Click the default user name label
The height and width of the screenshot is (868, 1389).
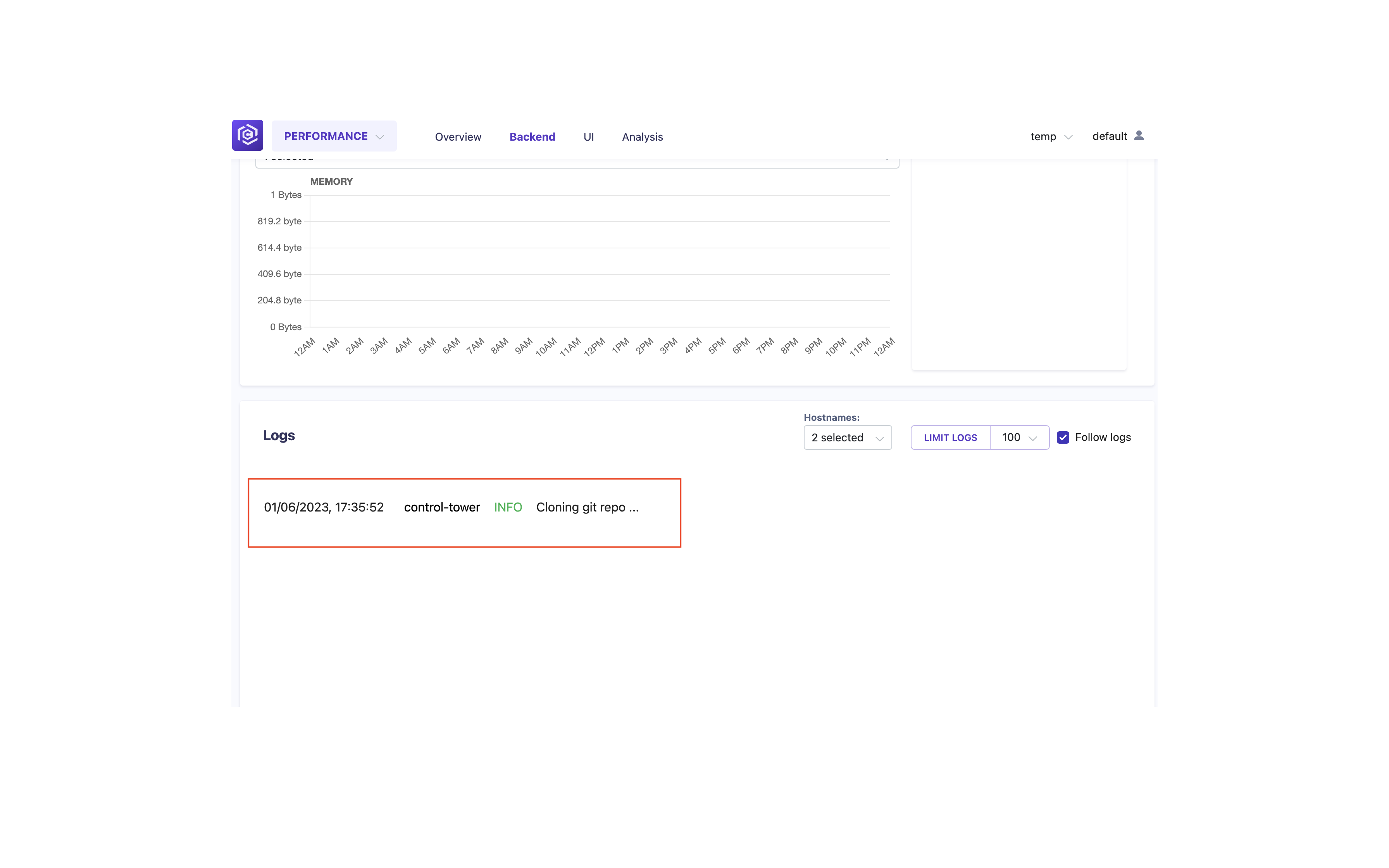coord(1109,136)
